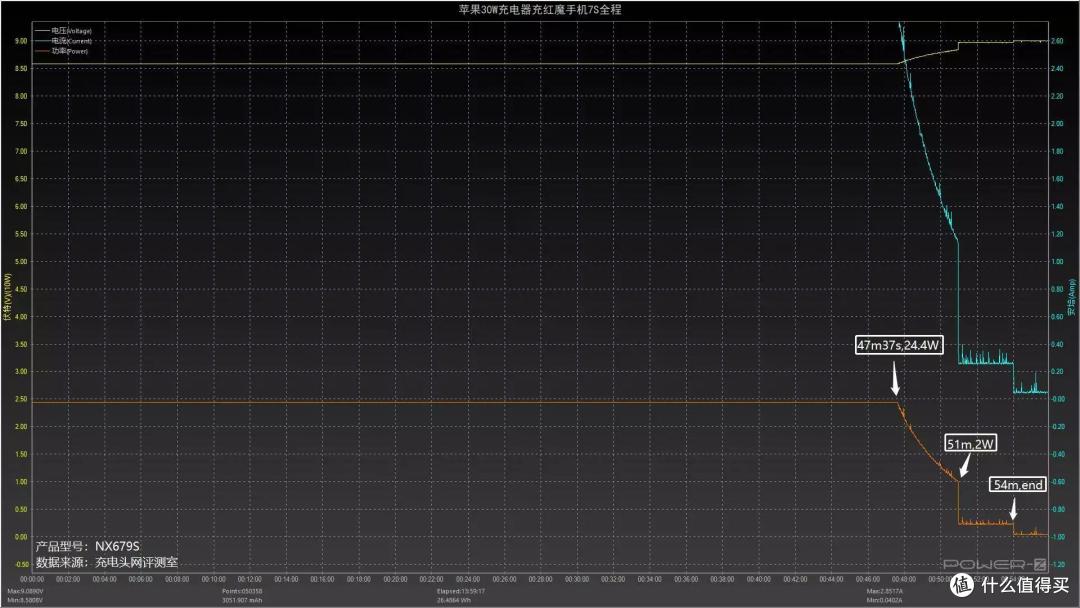Click the 9.00 left voltage axis label
The width and height of the screenshot is (1080, 608).
click(x=21, y=41)
